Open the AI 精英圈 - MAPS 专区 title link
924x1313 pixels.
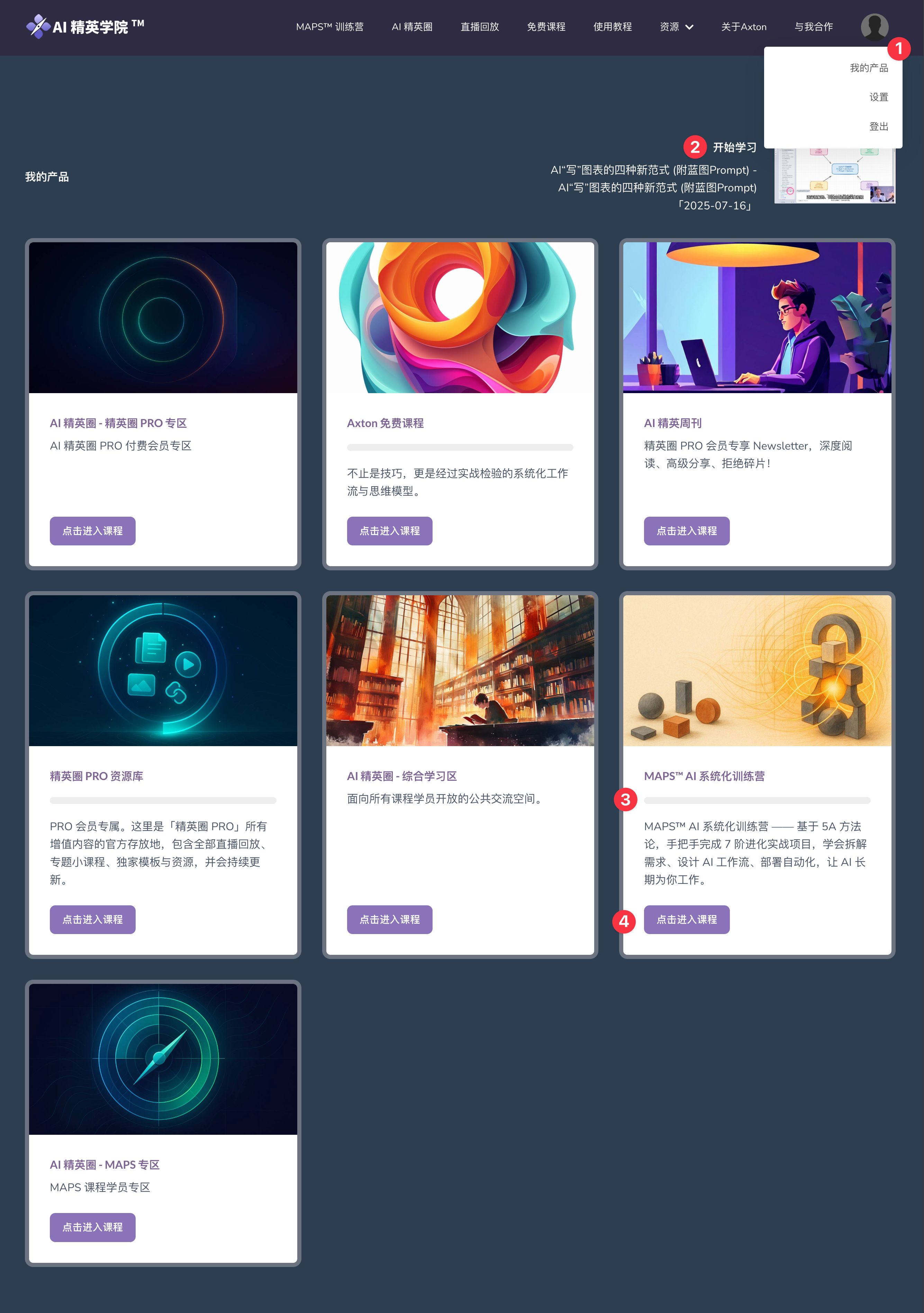coord(105,1164)
